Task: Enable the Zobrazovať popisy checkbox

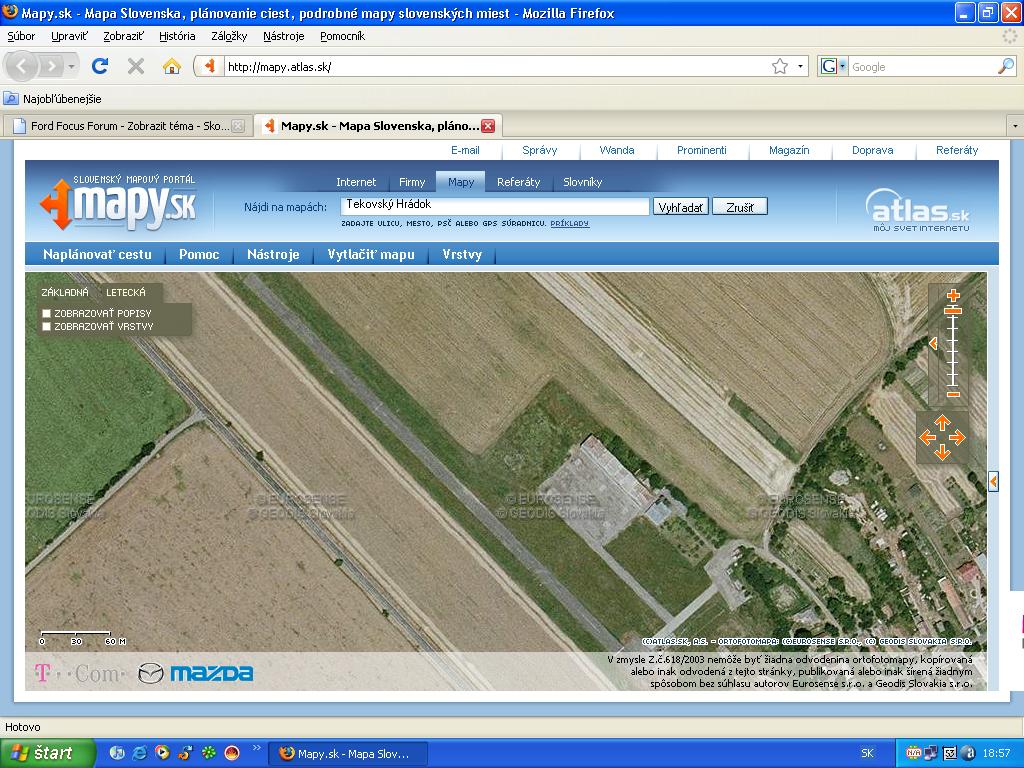Action: tap(46, 313)
